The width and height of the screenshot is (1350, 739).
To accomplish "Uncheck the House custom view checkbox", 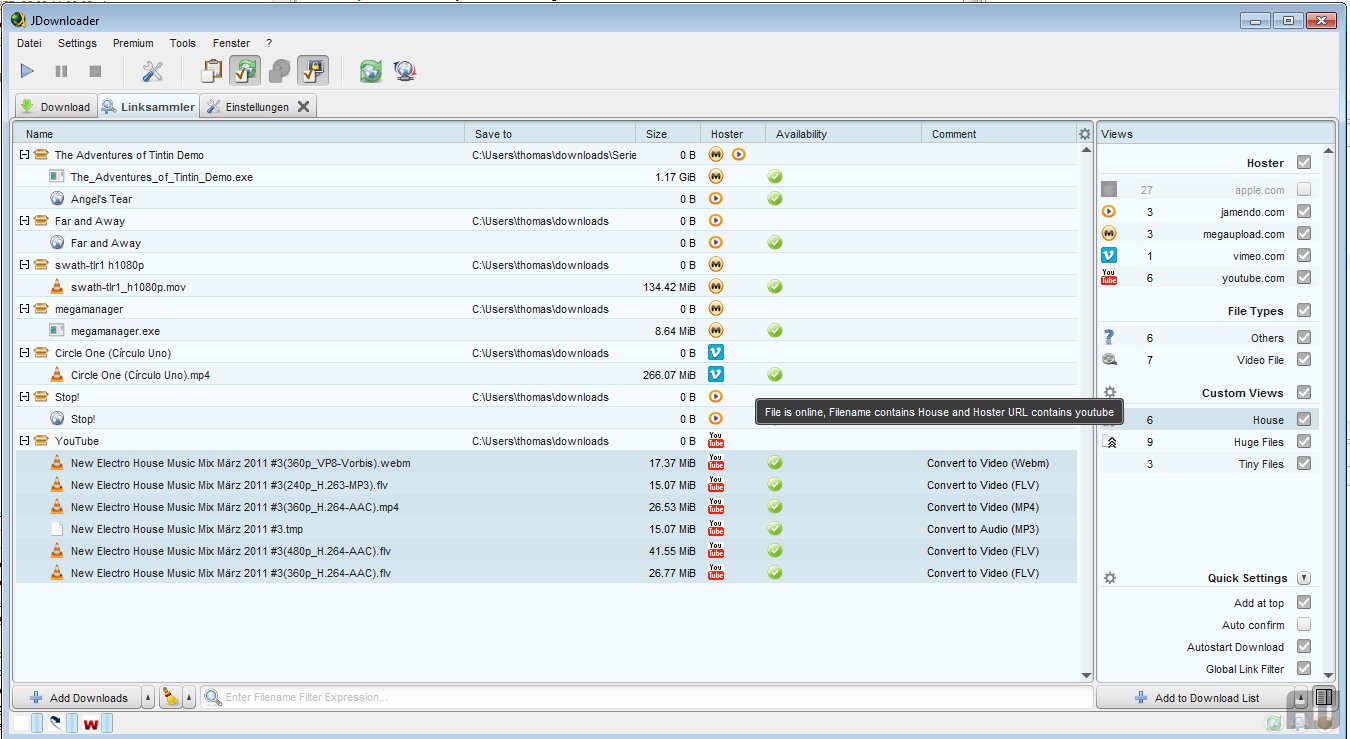I will 1304,419.
